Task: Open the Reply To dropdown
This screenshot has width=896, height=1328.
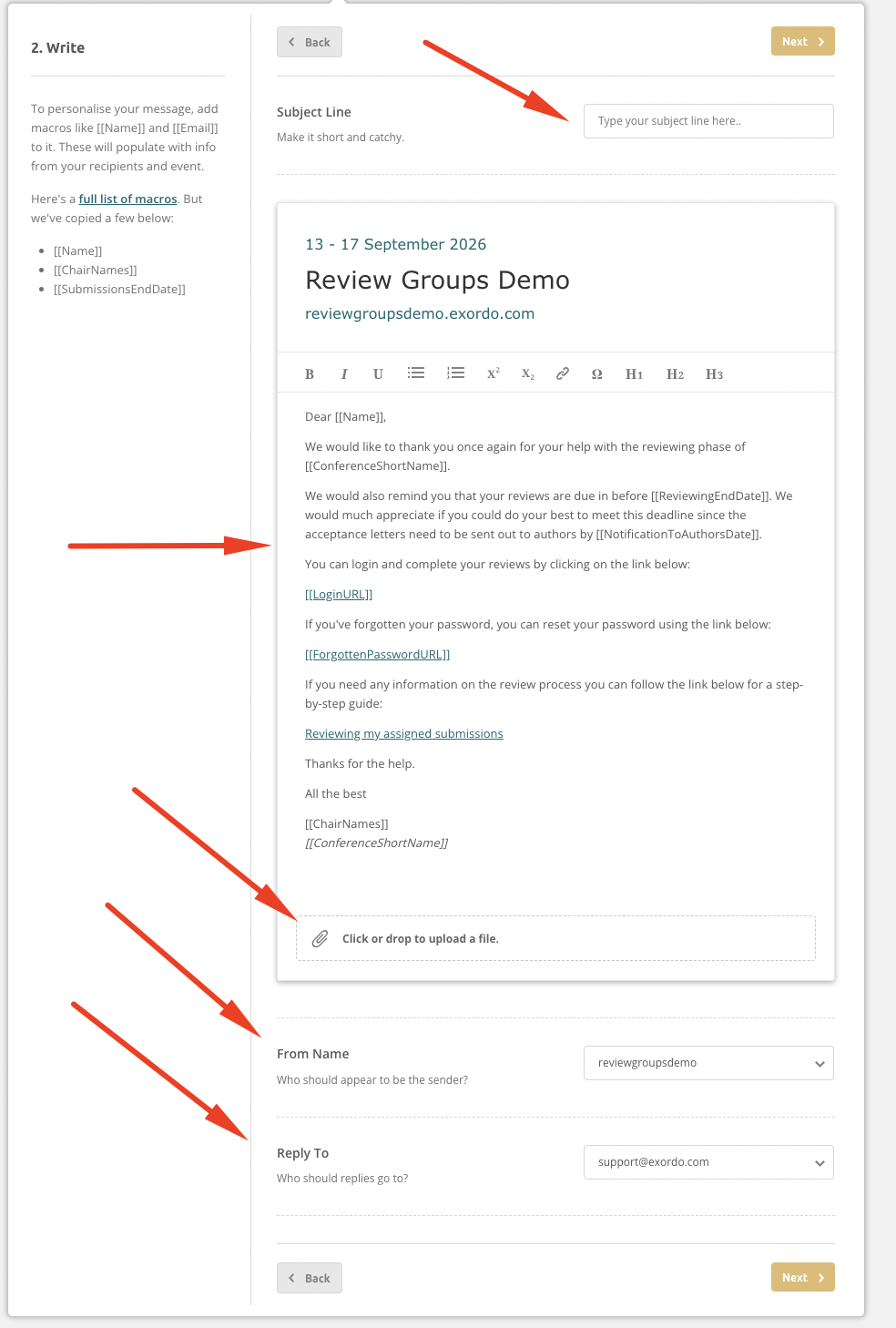Action: (x=708, y=1162)
